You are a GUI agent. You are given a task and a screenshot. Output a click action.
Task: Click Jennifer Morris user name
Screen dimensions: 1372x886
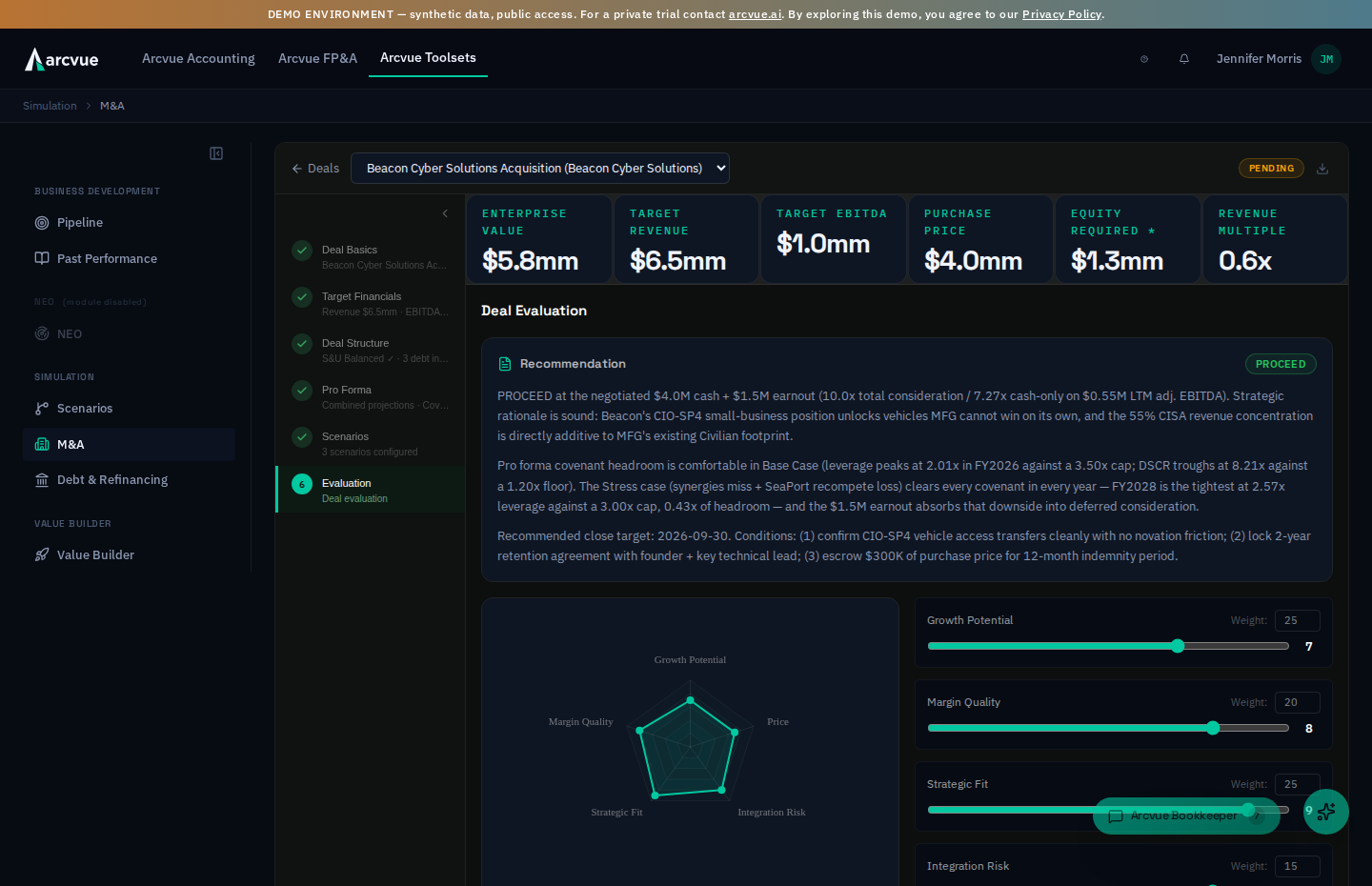pyautogui.click(x=1259, y=59)
